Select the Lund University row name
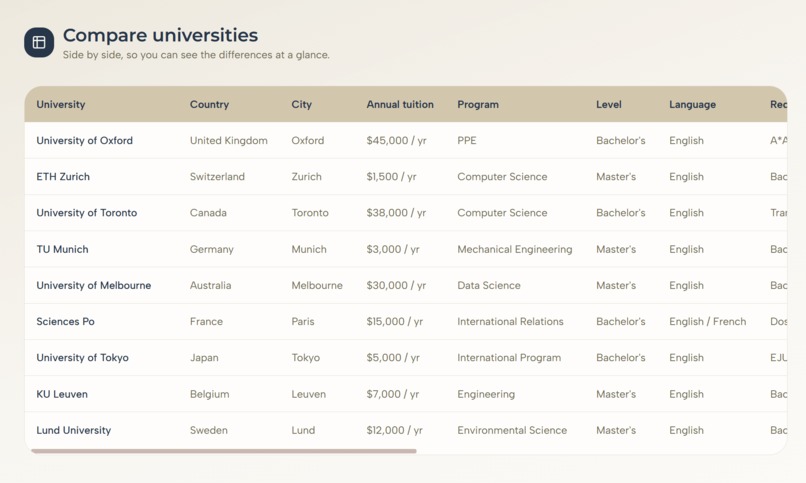The height and width of the screenshot is (483, 806). 74,430
